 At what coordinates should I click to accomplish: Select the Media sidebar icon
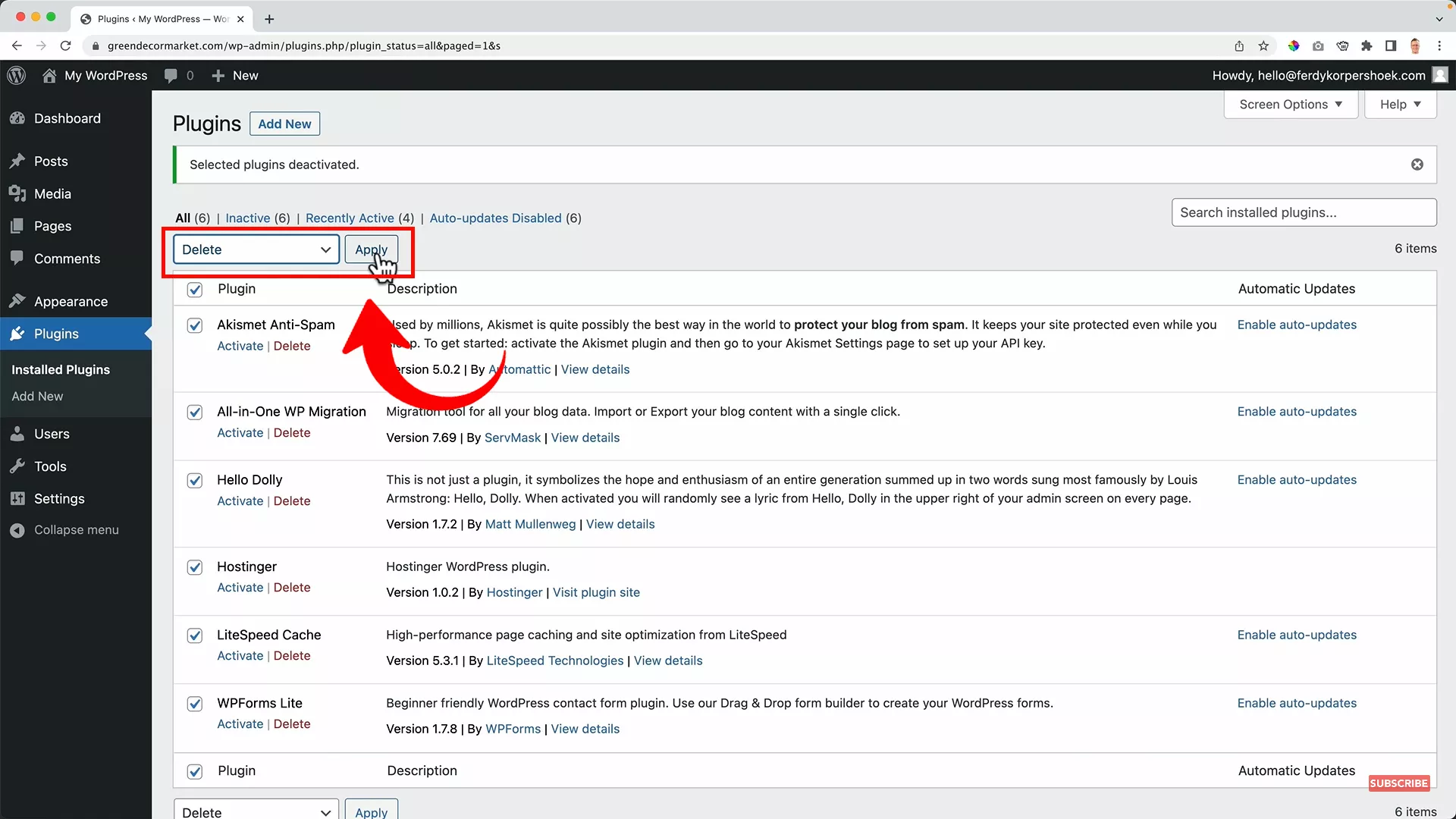pyautogui.click(x=17, y=193)
